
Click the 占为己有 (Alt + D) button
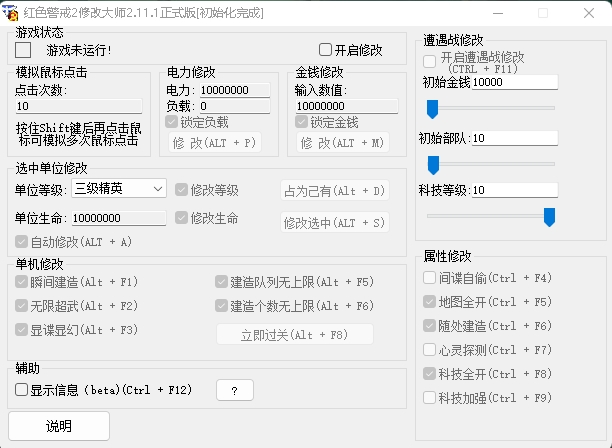point(334,191)
